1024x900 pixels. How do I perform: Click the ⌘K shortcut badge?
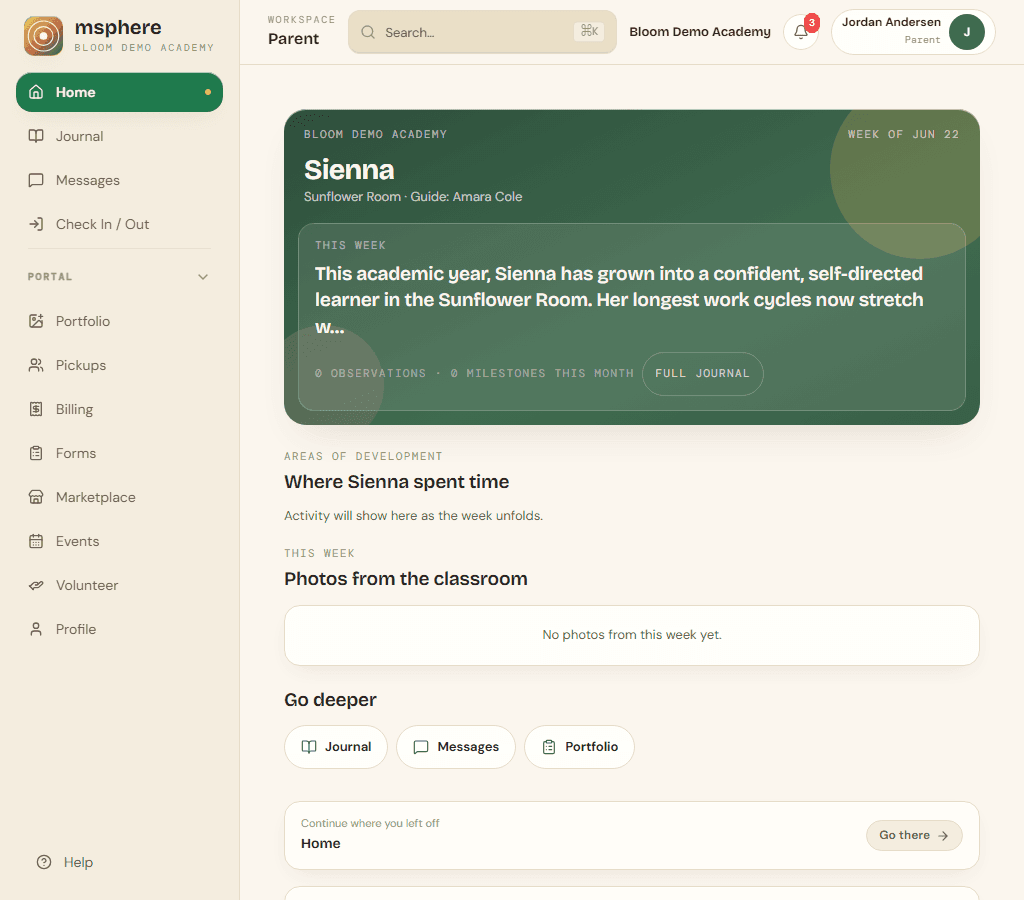point(589,31)
